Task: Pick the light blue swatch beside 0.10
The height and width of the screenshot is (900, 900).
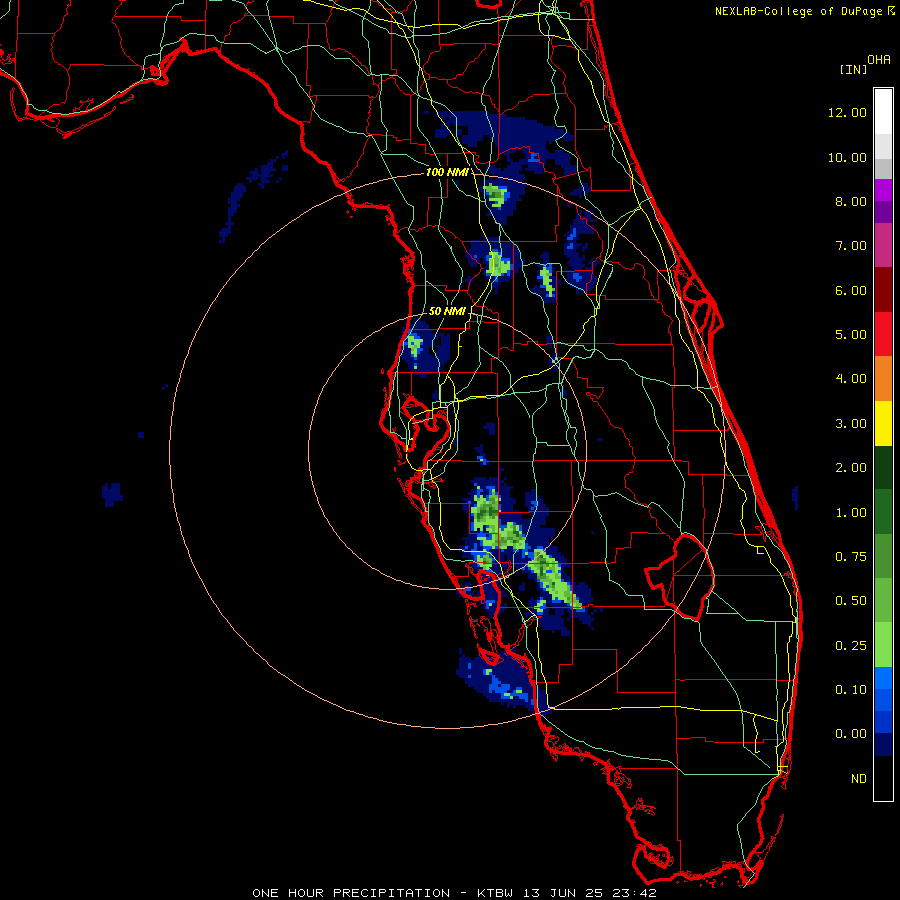Action: [883, 678]
